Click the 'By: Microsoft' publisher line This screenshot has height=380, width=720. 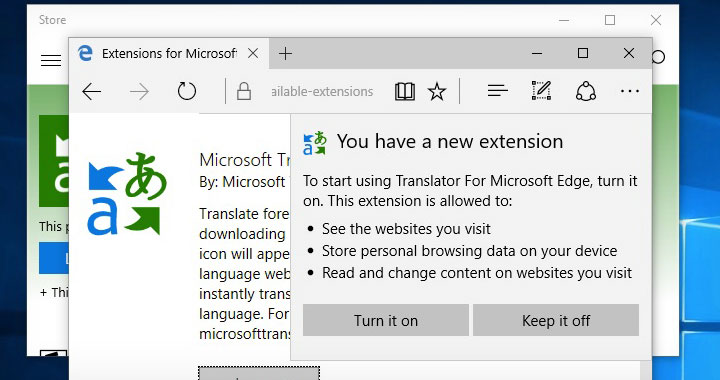[x=243, y=182]
